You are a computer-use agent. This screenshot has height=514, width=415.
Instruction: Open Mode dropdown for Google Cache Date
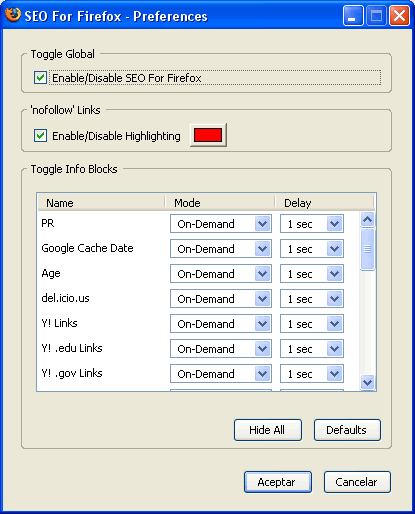point(221,249)
